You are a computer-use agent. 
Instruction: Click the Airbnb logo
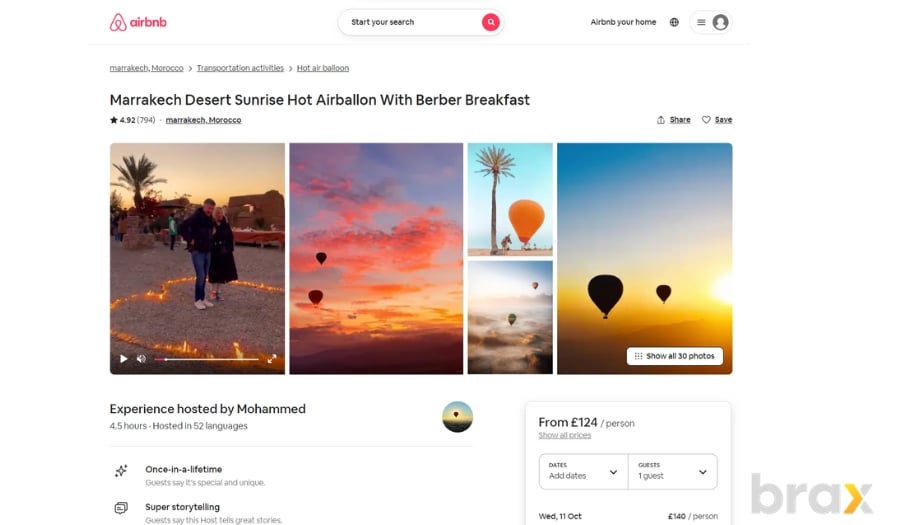pos(138,22)
